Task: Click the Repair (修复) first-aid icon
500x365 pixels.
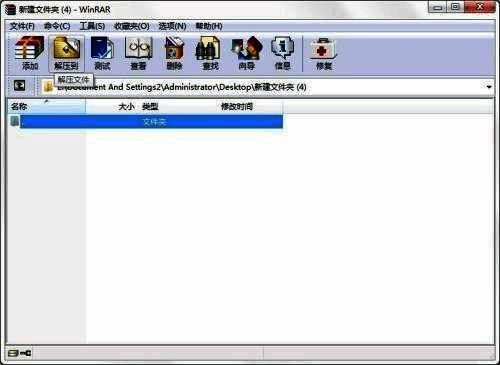Action: click(x=323, y=53)
